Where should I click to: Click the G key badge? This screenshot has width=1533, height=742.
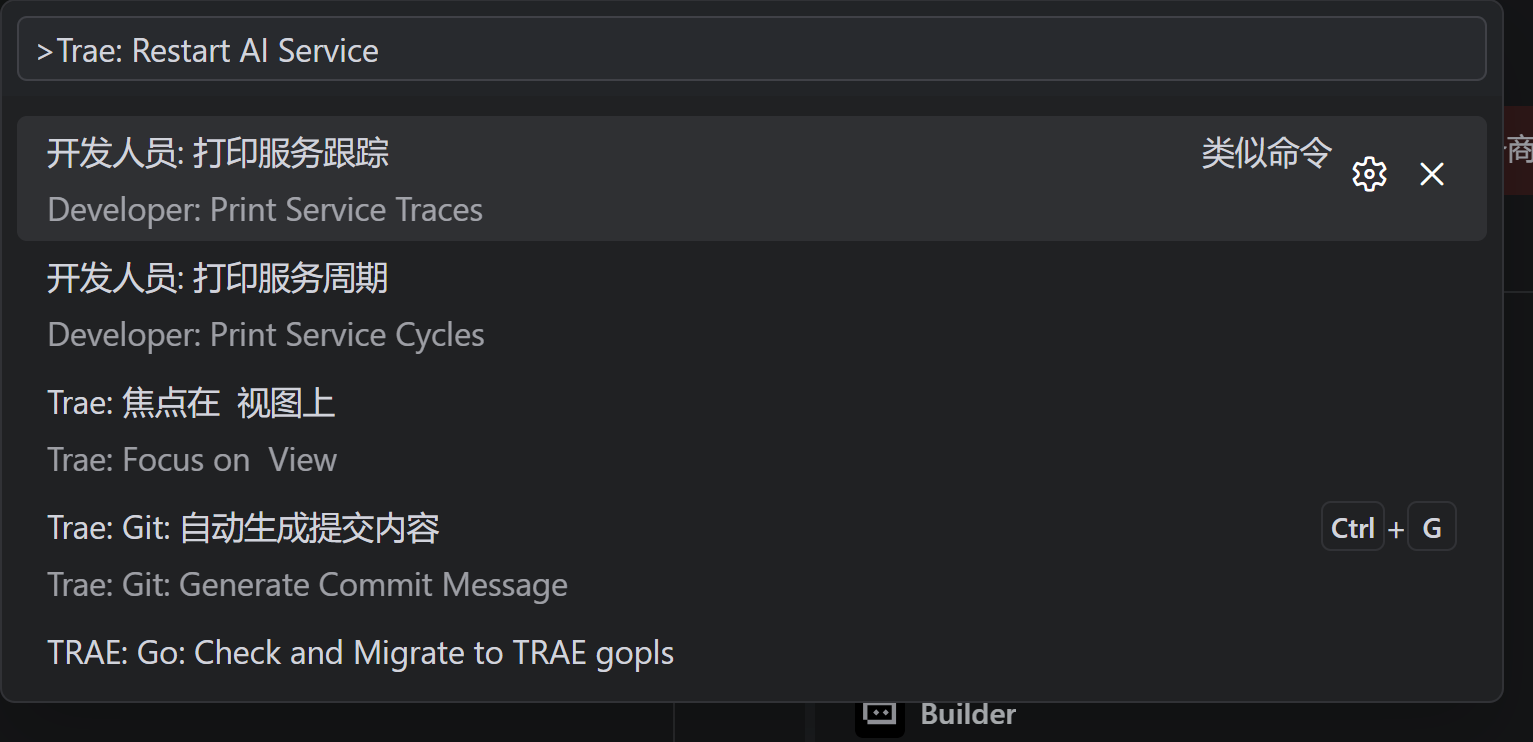click(x=1431, y=528)
